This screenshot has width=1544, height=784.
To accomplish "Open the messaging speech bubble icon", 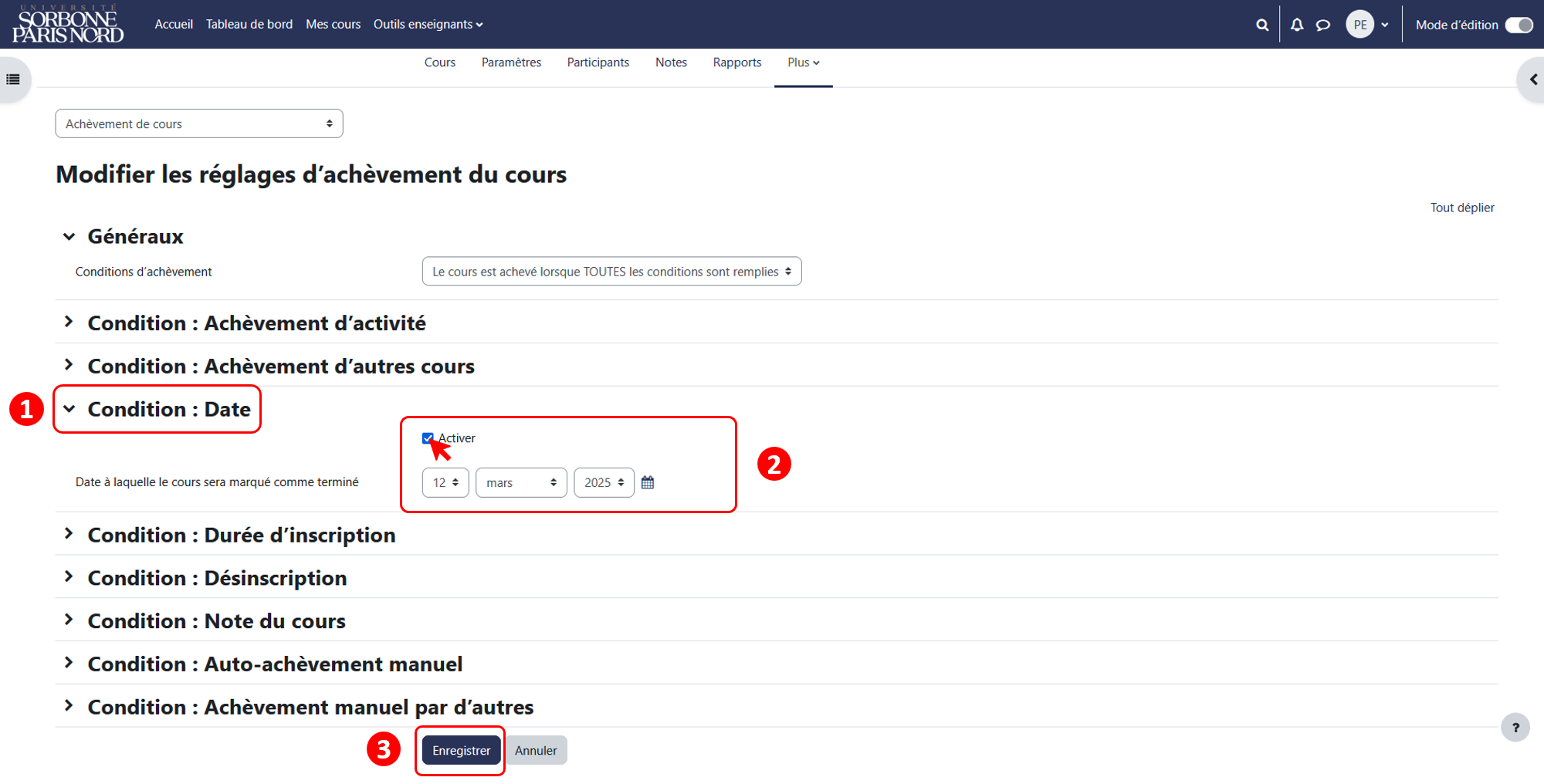I will (1323, 25).
